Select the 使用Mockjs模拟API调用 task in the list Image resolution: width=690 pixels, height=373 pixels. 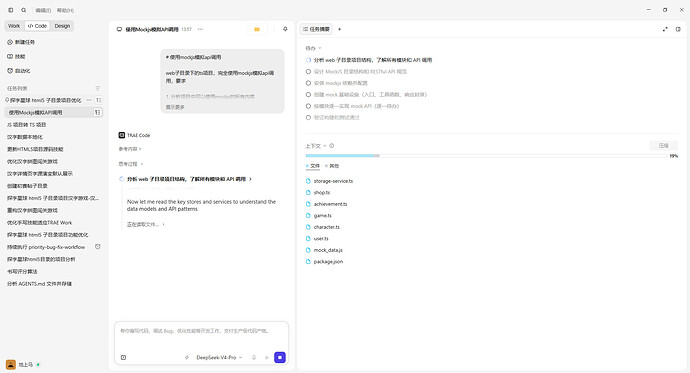click(54, 113)
